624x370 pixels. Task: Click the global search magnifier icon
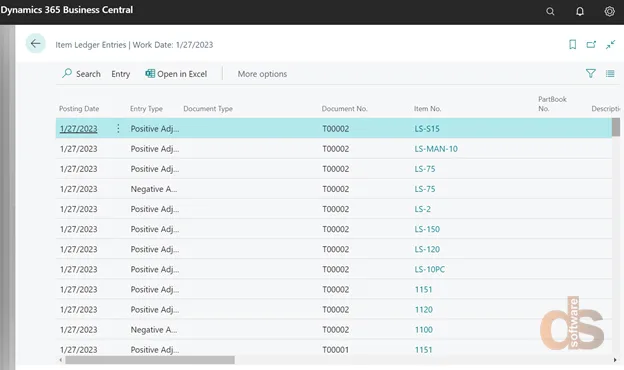click(x=550, y=12)
